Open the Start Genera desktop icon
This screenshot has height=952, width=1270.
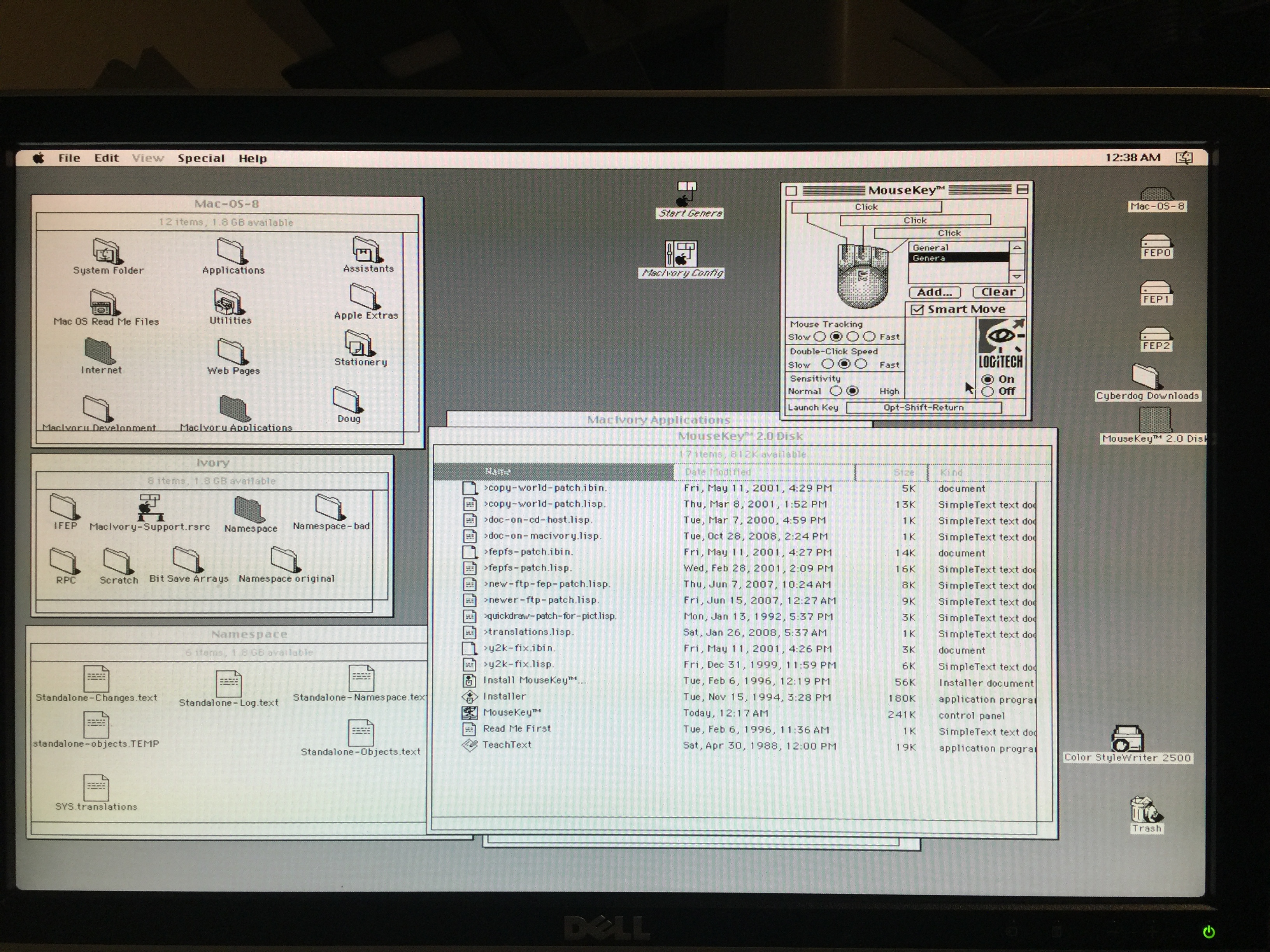pyautogui.click(x=686, y=195)
